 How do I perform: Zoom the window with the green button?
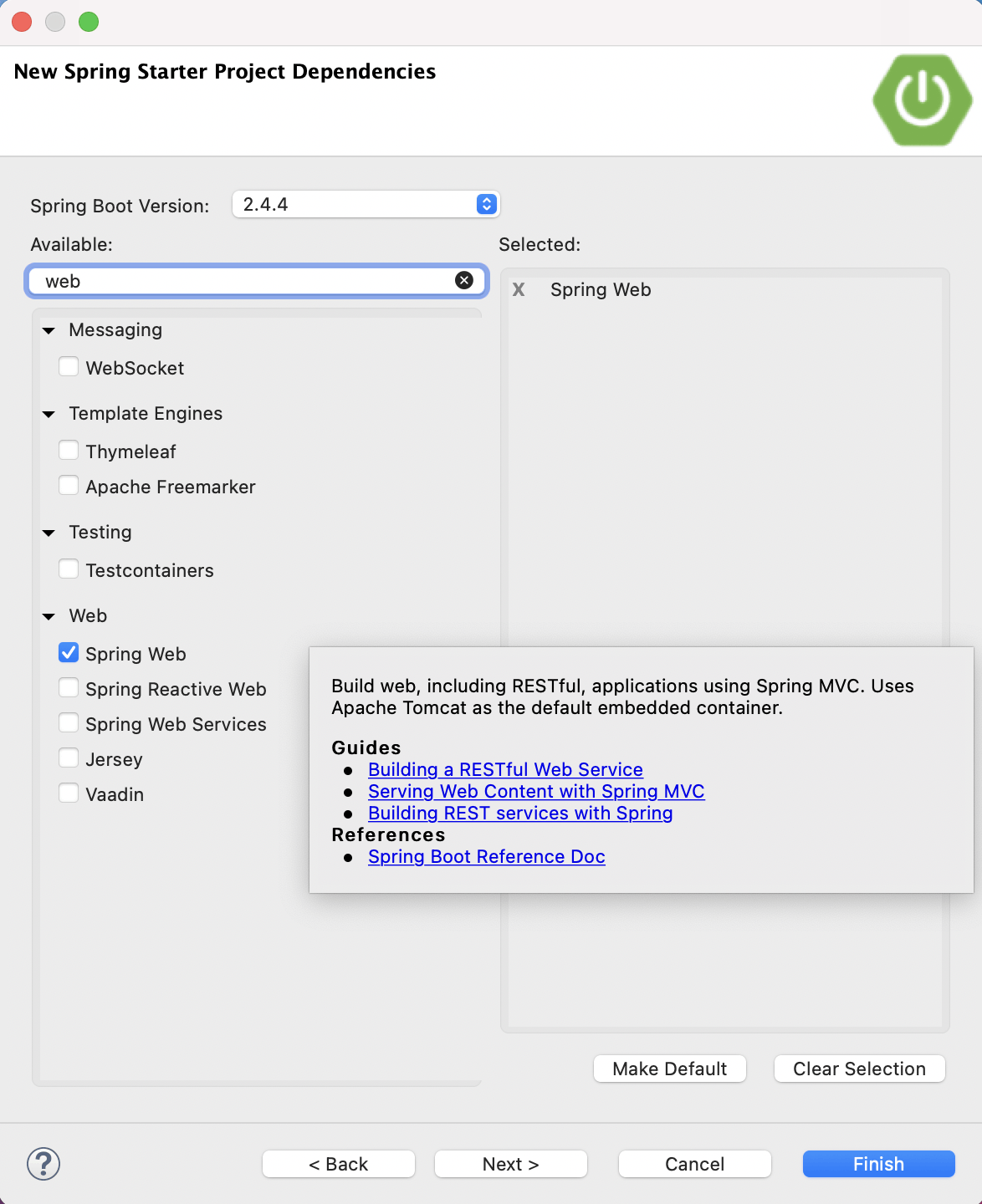(x=89, y=22)
